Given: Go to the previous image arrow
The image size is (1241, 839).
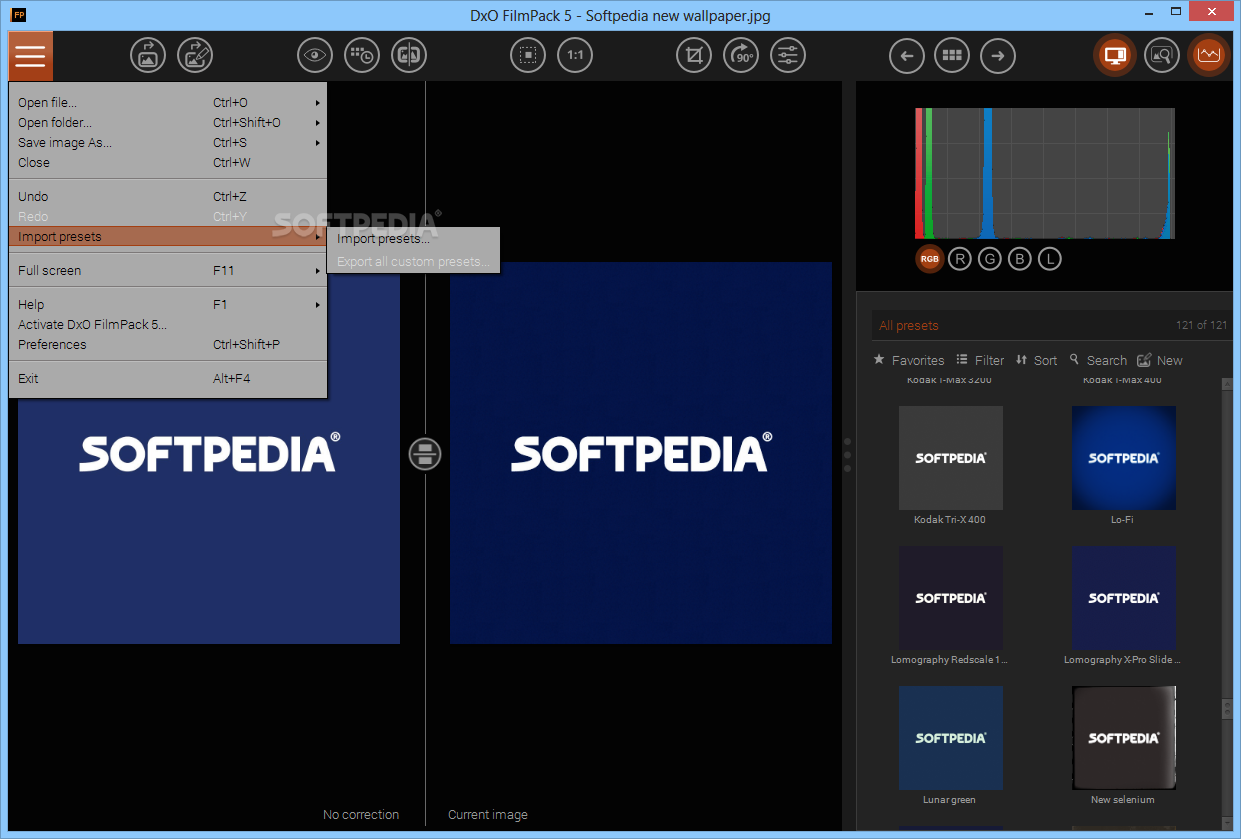Looking at the screenshot, I should point(907,55).
